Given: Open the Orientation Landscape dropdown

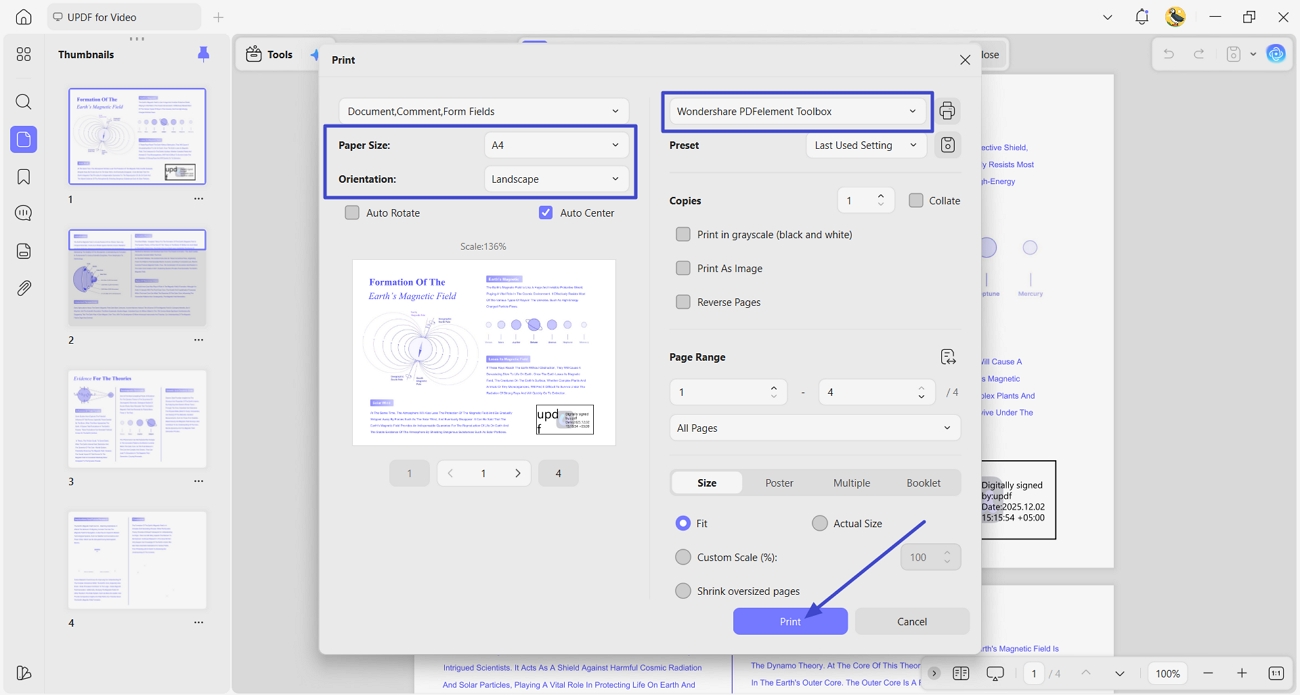Looking at the screenshot, I should (x=556, y=179).
